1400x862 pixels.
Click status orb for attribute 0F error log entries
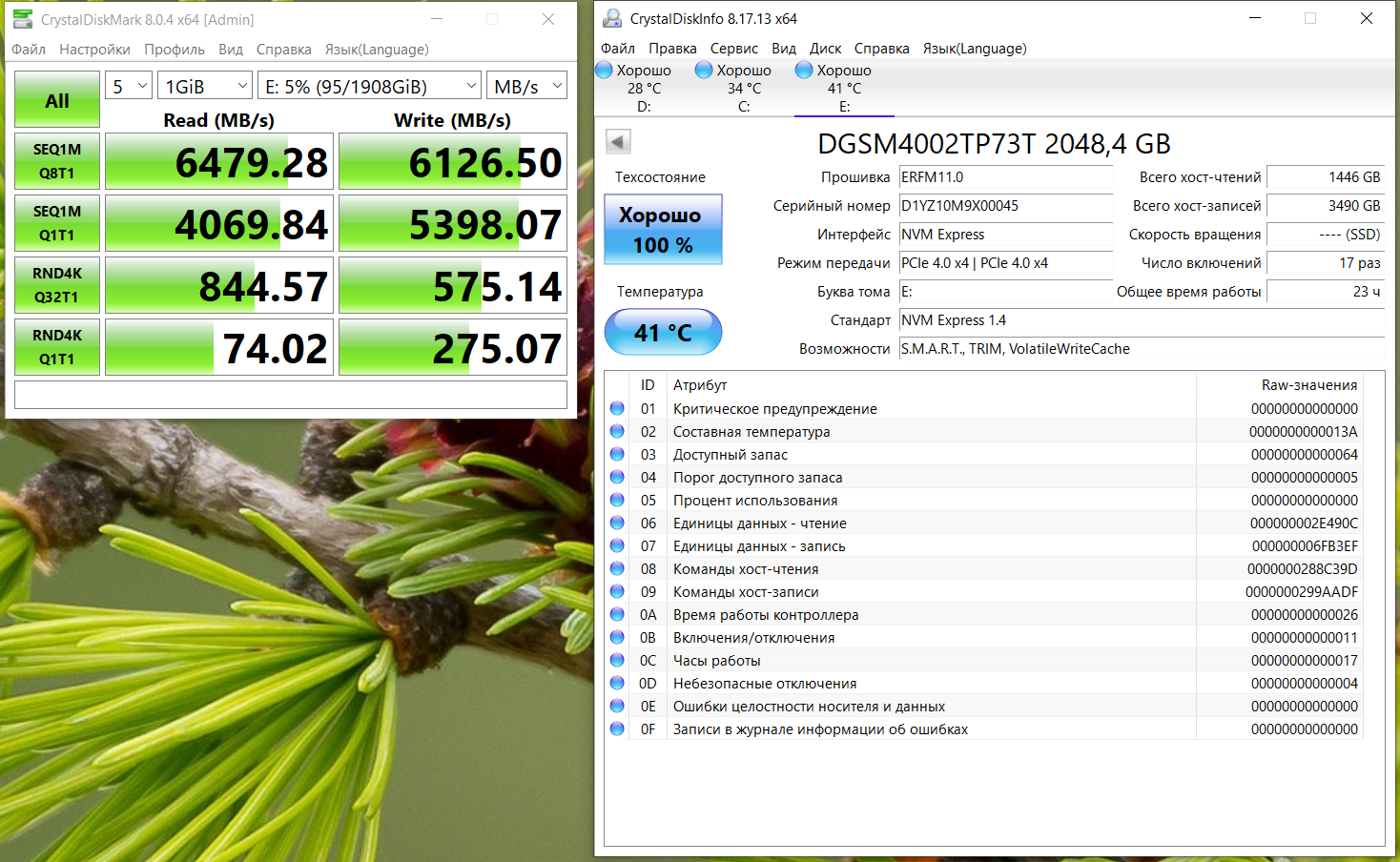[617, 729]
